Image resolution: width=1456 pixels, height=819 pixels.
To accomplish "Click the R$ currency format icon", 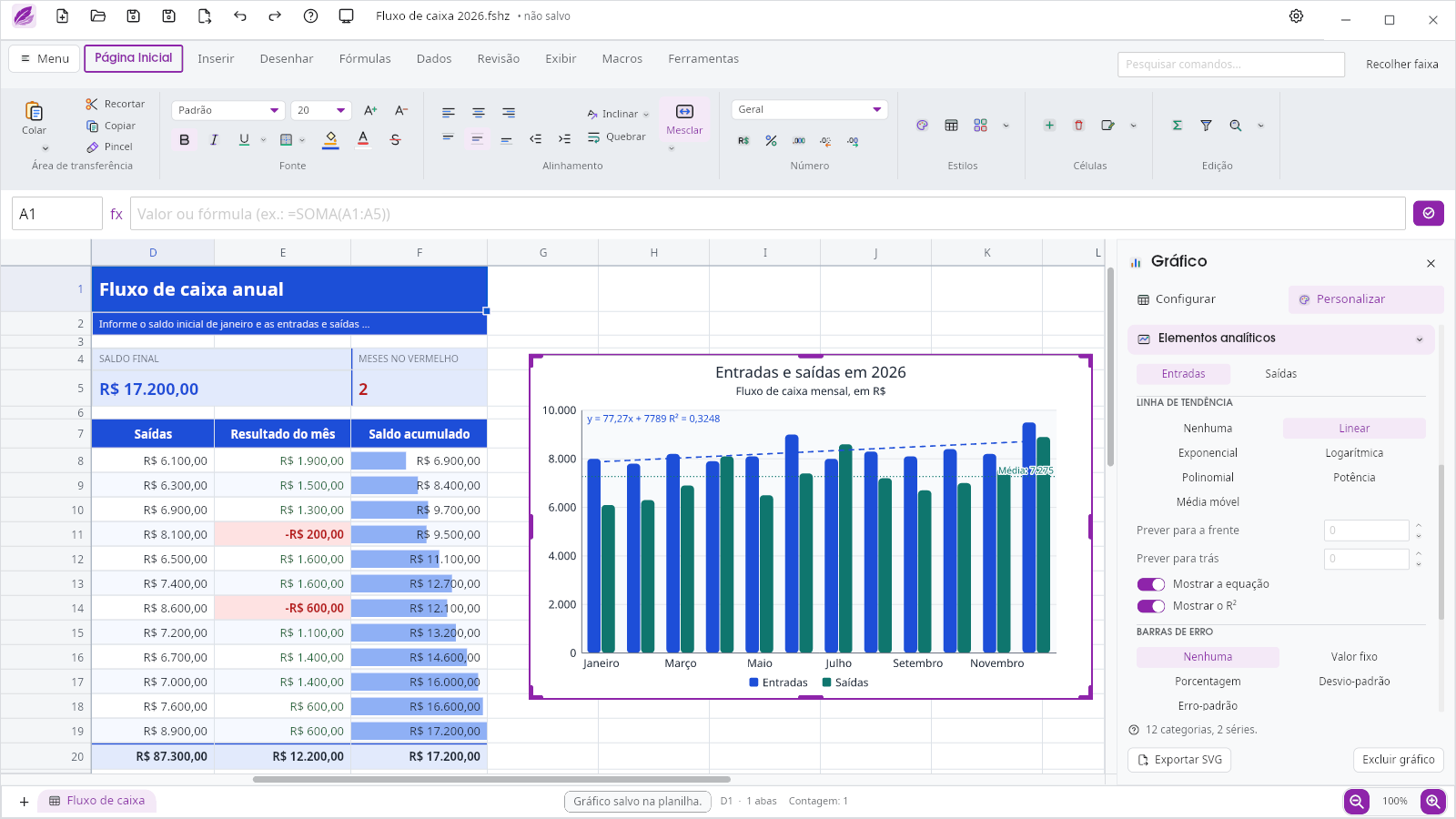I will pos(743,141).
